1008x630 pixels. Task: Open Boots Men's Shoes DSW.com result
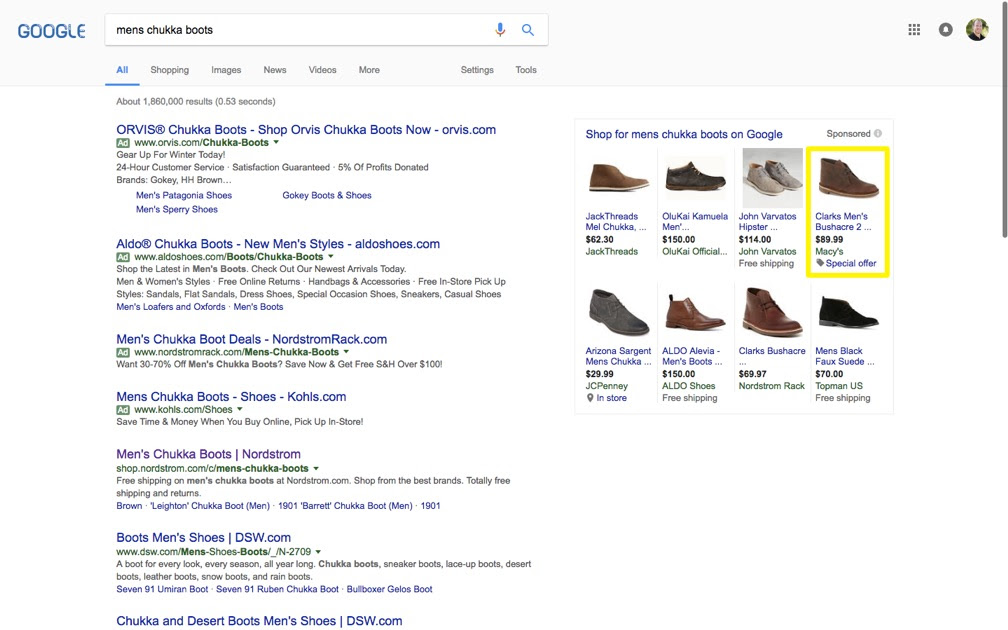pyautogui.click(x=204, y=538)
